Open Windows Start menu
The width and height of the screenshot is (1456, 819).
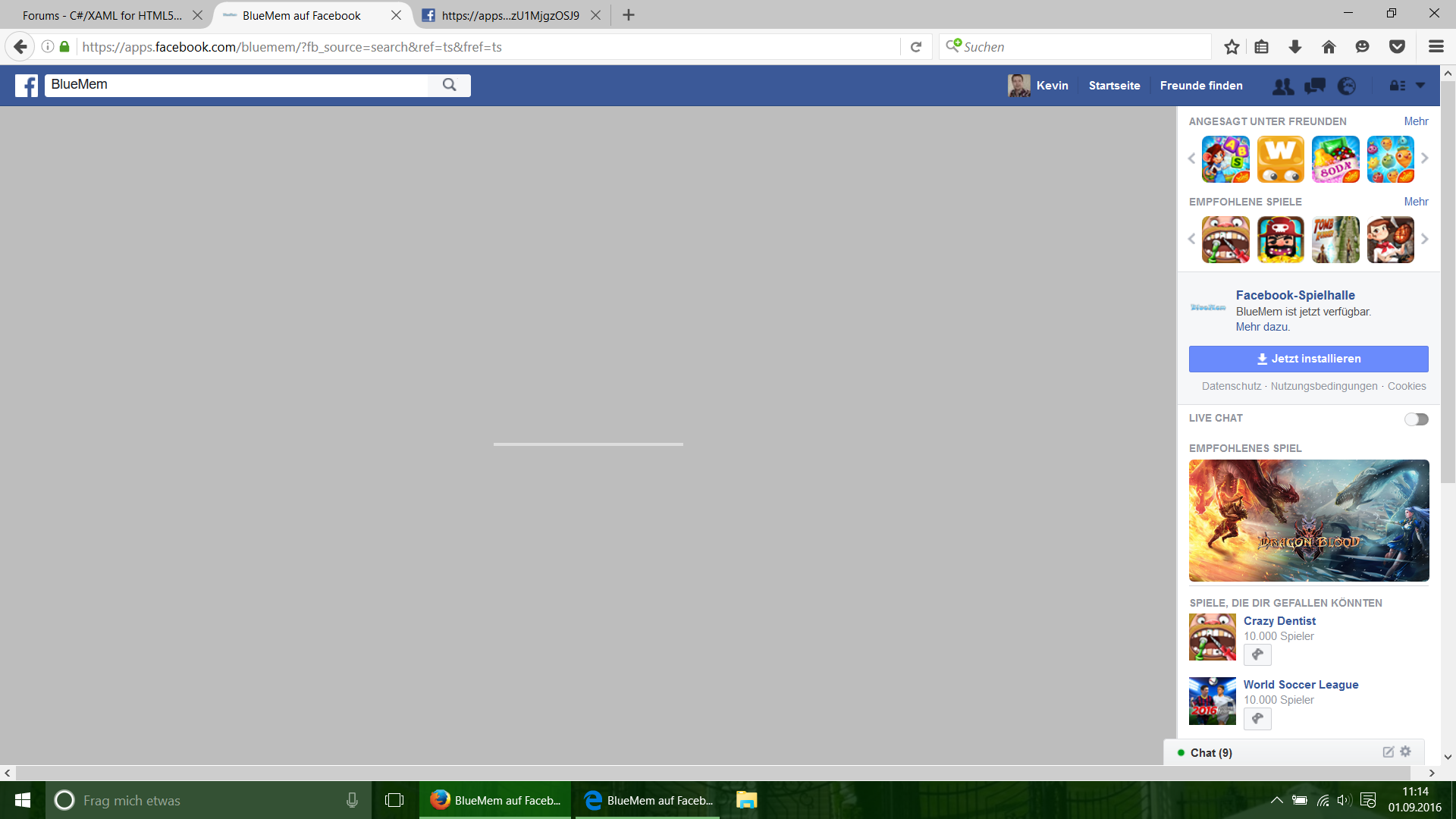(23, 800)
